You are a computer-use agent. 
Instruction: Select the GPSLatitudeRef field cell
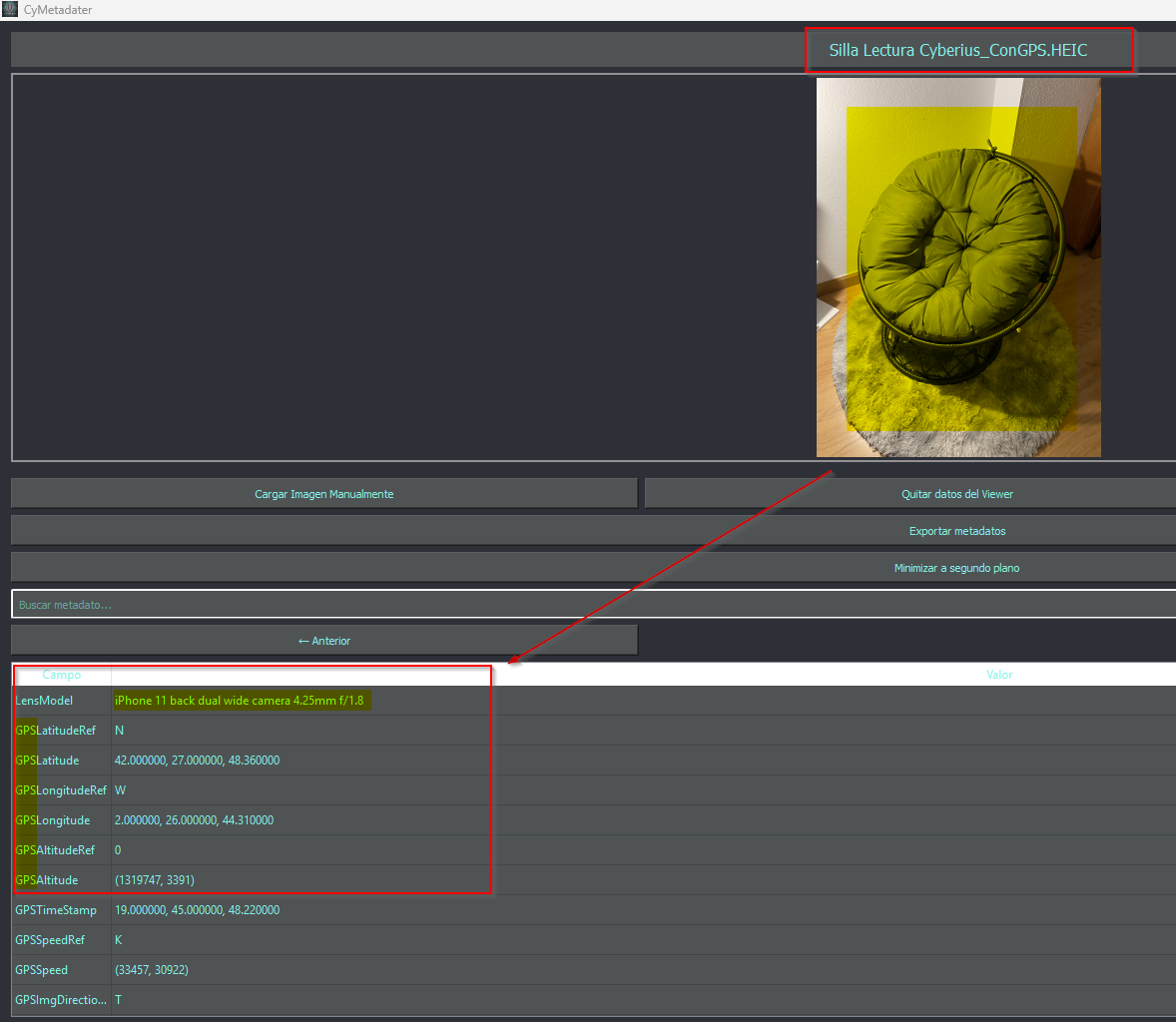point(62,731)
